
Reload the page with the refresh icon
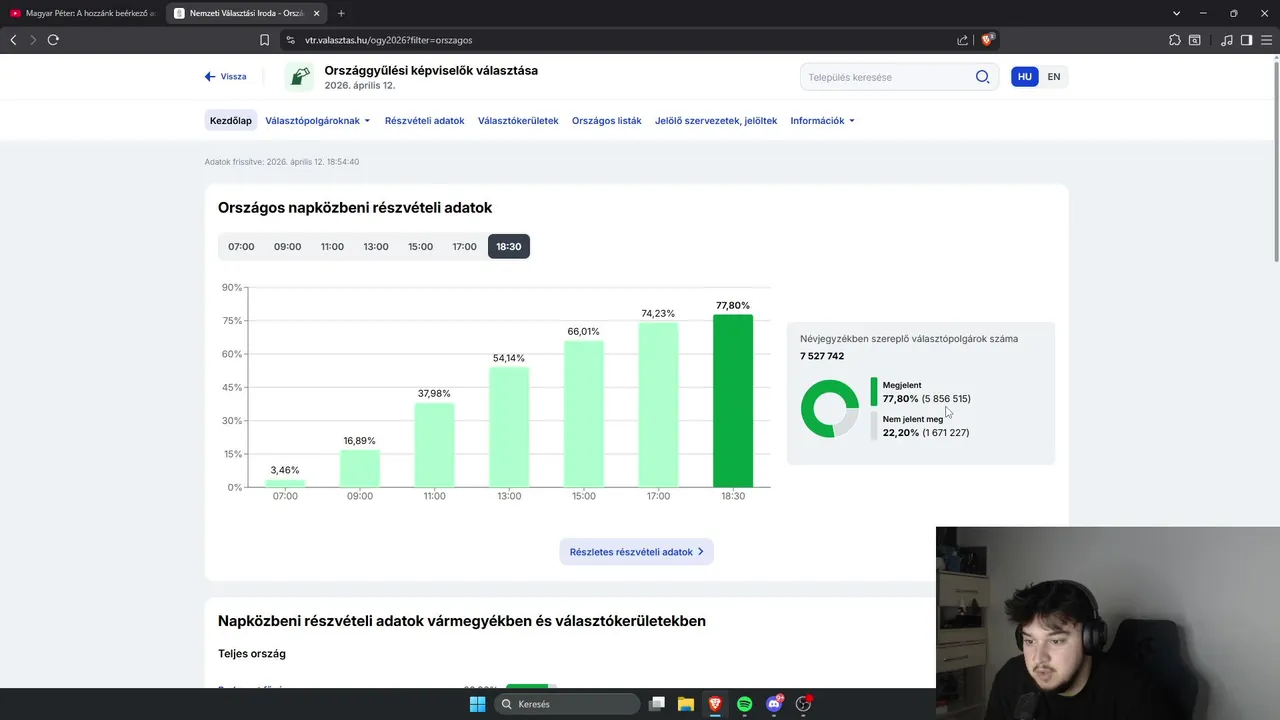pyautogui.click(x=53, y=40)
